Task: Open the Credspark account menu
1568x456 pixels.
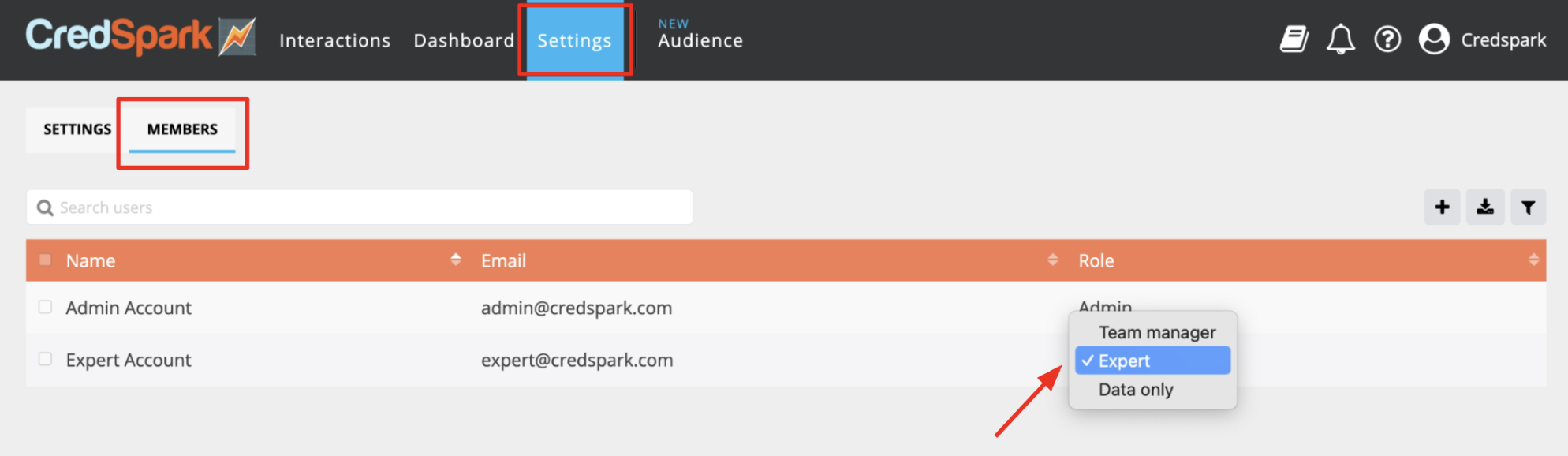Action: [1503, 39]
